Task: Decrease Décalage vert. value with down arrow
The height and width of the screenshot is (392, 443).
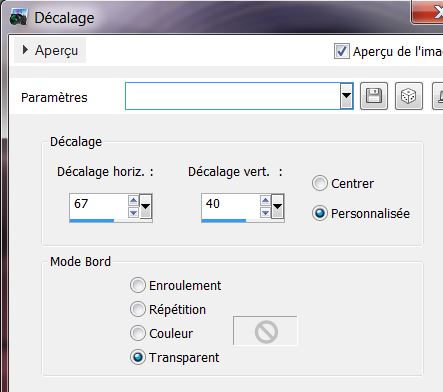Action: 265,213
